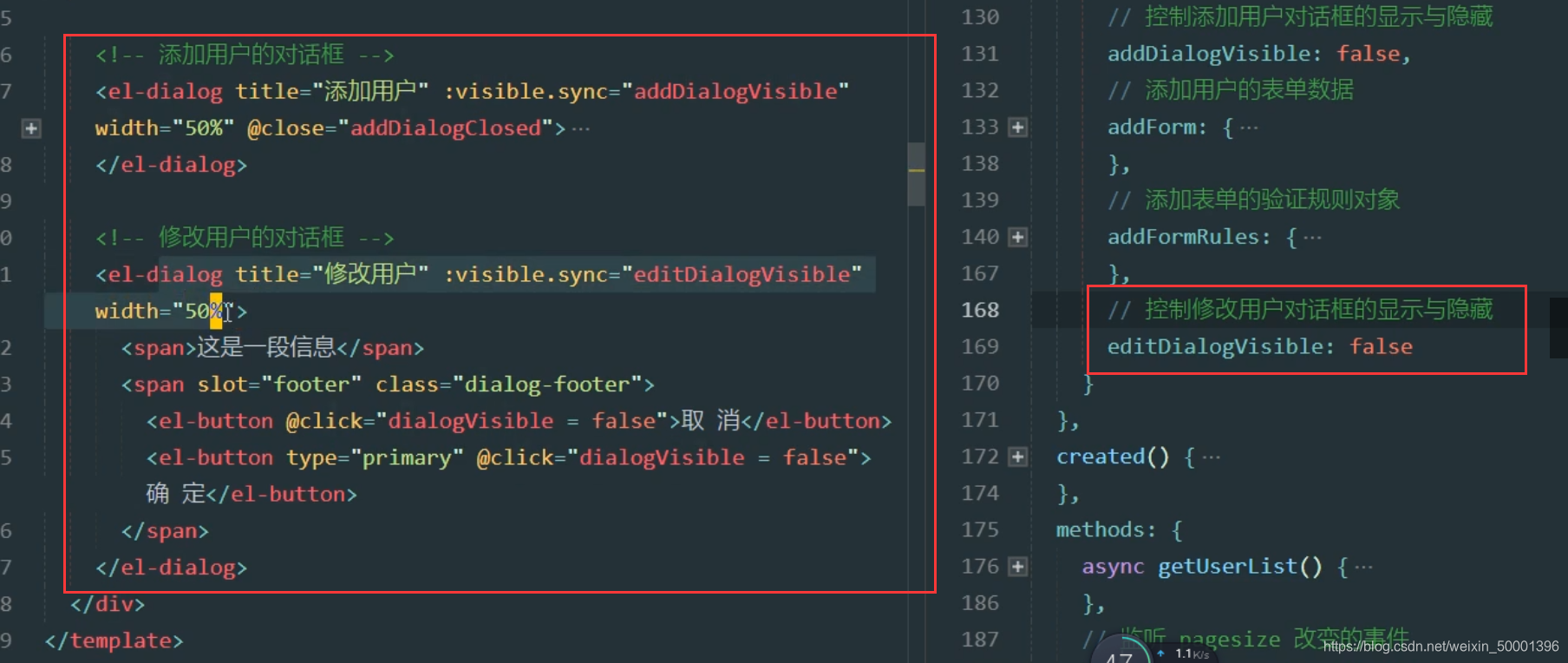Click the comment "控制添加用户对话框的显示与隐藏"

click(1300, 17)
